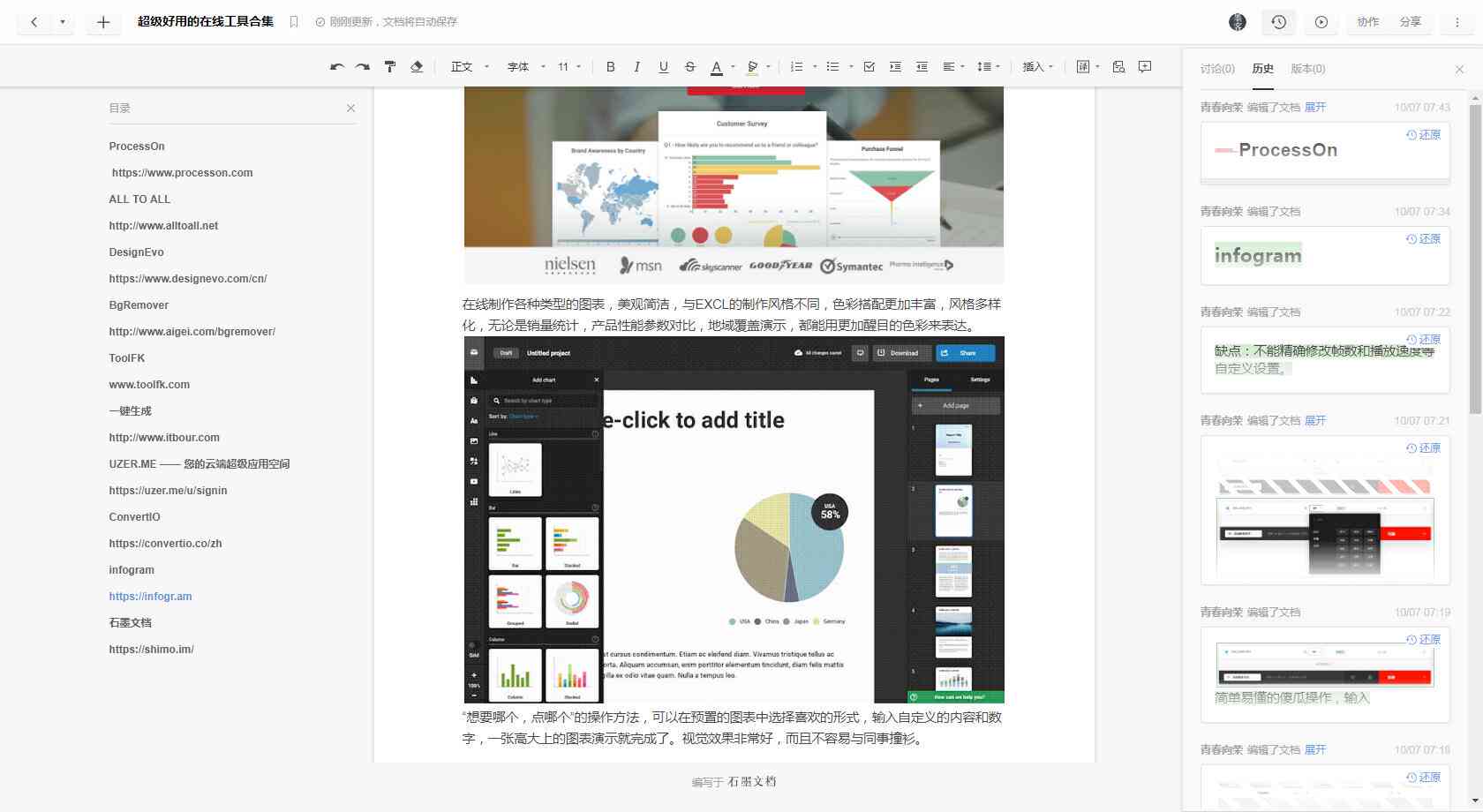The height and width of the screenshot is (812, 1483).
Task: Switch to the 讨论(0) tab
Action: pyautogui.click(x=1217, y=69)
